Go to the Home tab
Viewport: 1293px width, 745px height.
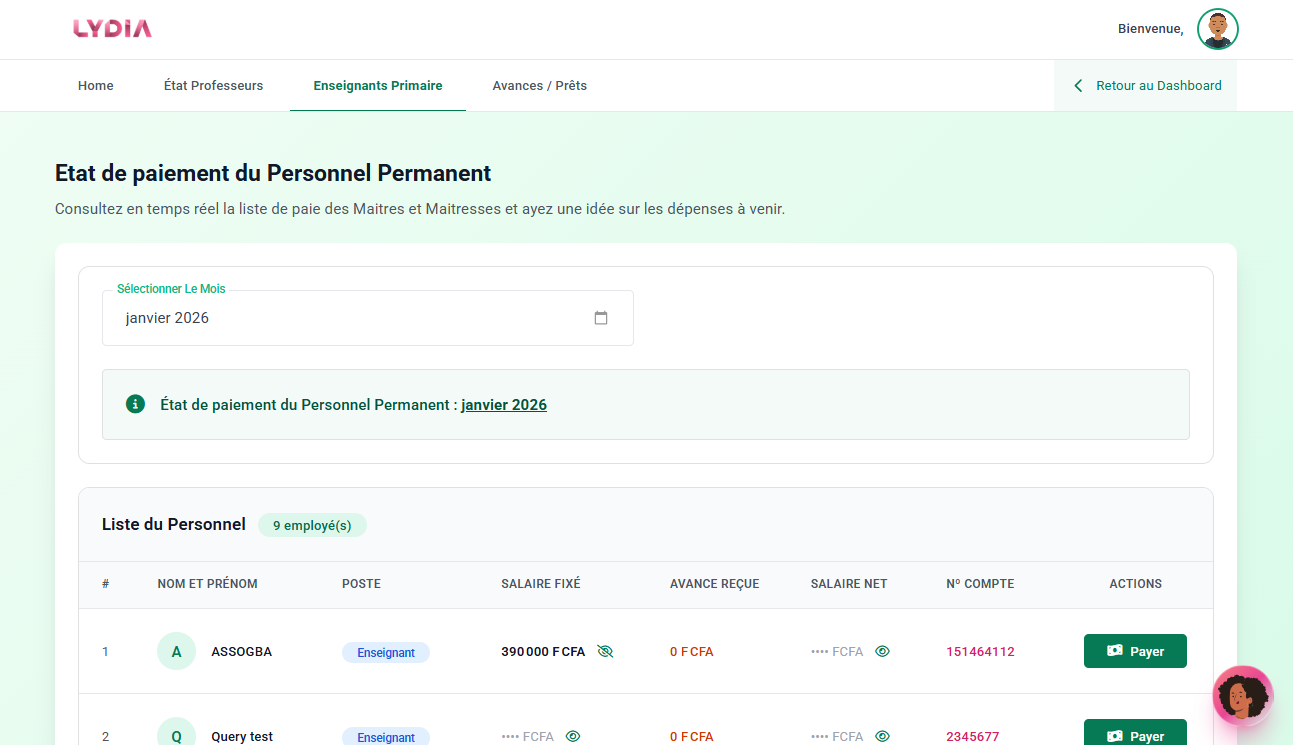pyautogui.click(x=96, y=86)
